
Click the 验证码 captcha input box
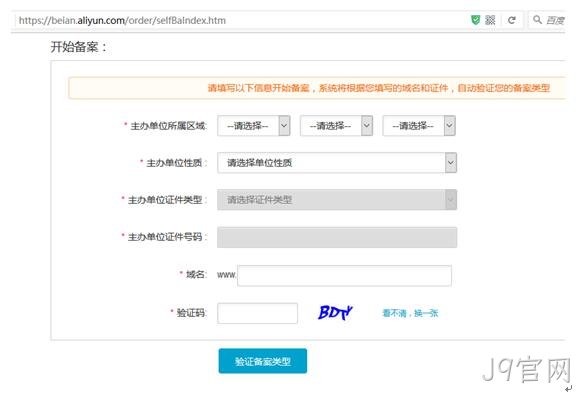(x=257, y=313)
